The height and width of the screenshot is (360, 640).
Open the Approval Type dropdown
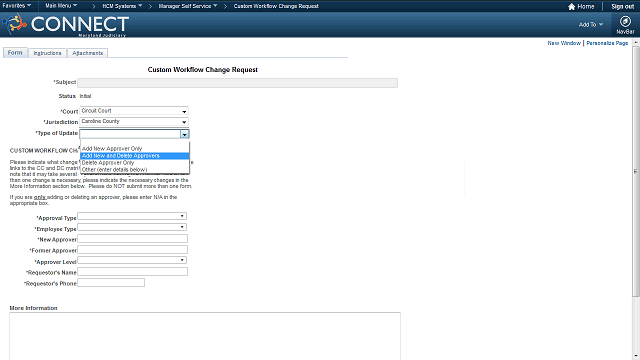[132, 216]
